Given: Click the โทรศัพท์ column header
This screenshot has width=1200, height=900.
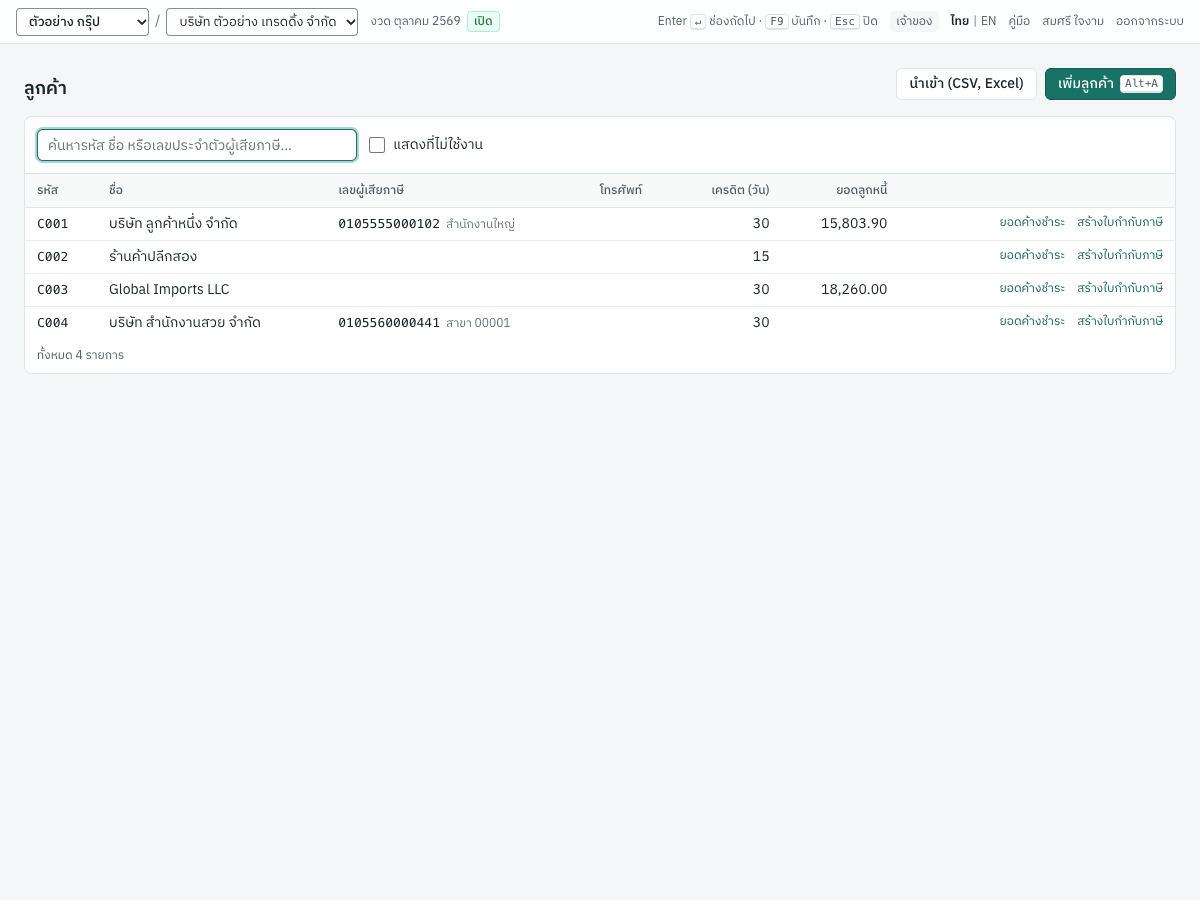Looking at the screenshot, I should tap(621, 190).
